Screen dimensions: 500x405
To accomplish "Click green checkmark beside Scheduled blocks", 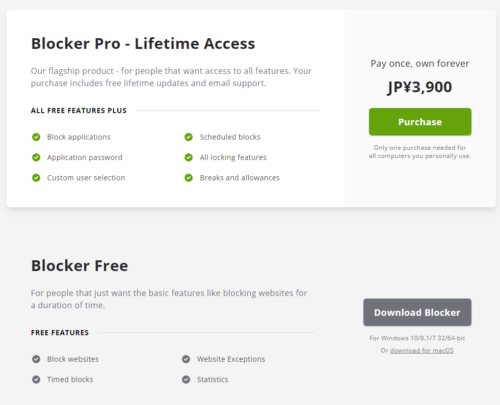I will (189, 137).
